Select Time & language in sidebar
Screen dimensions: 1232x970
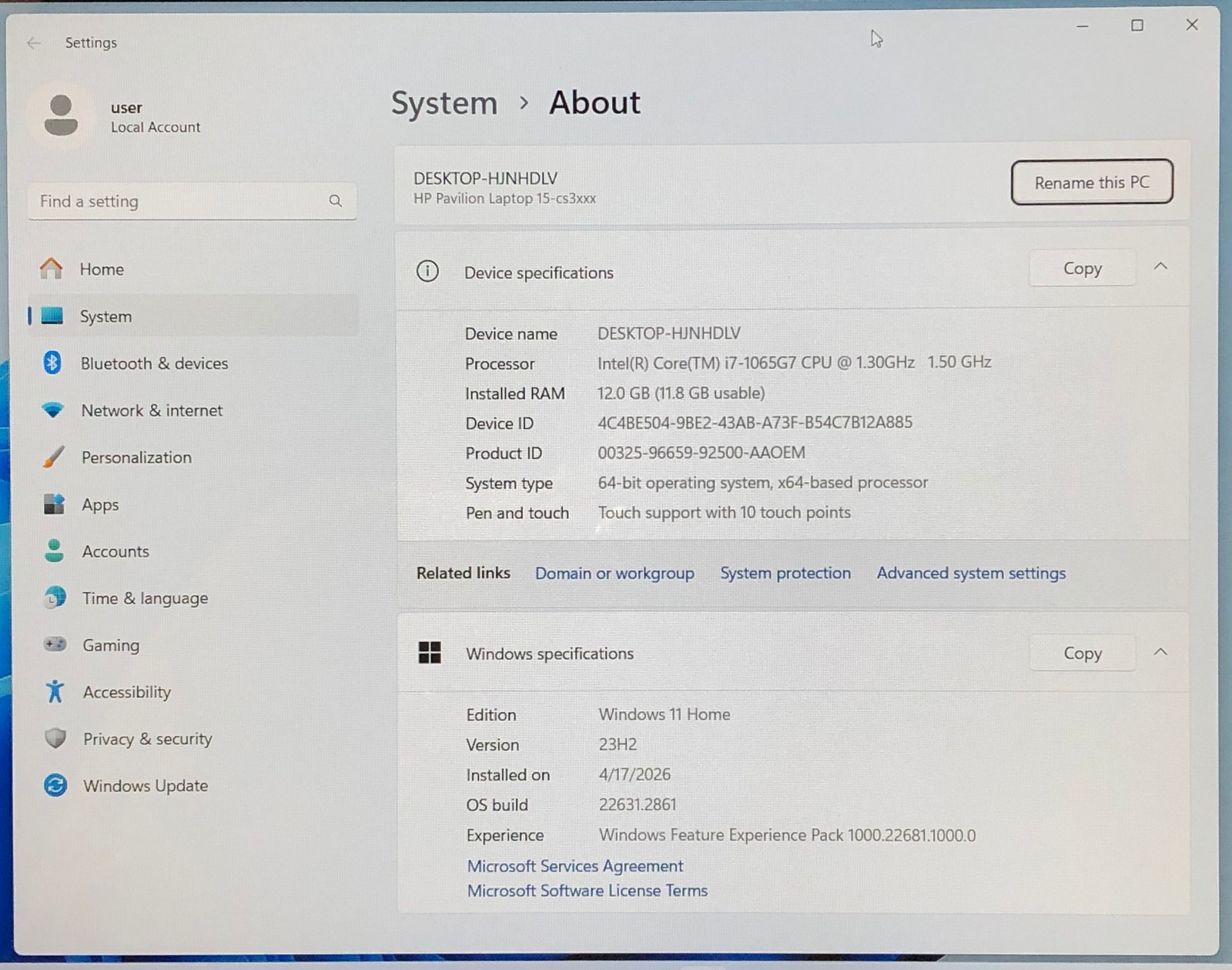coord(192,597)
